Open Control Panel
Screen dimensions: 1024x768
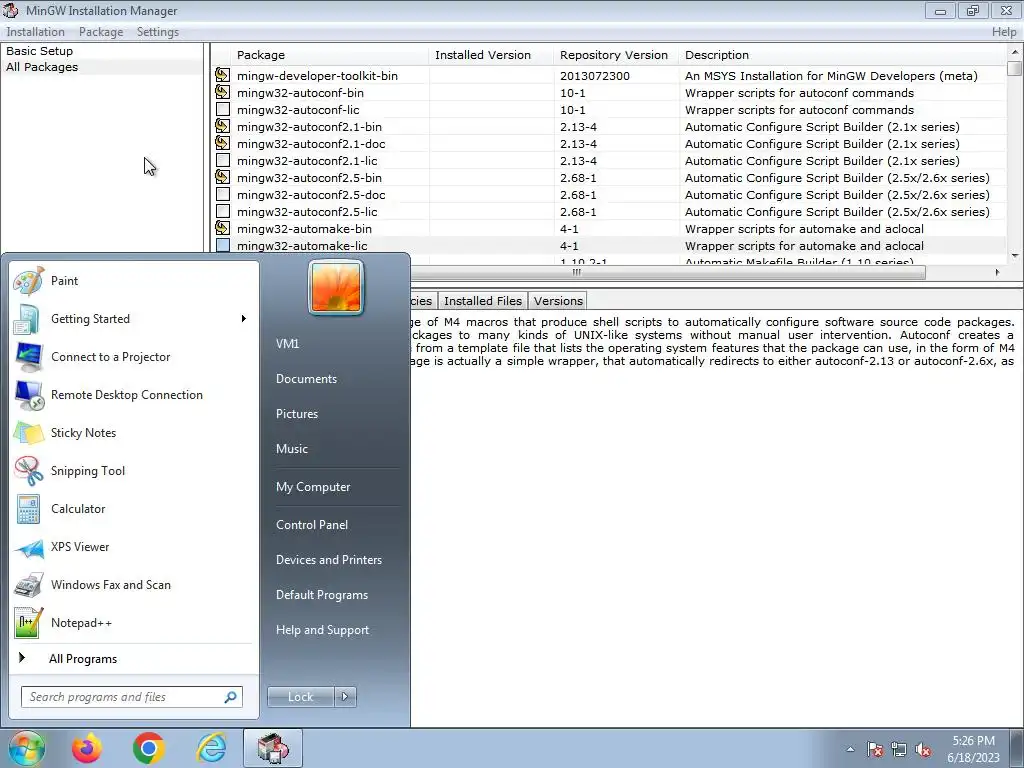[312, 525]
